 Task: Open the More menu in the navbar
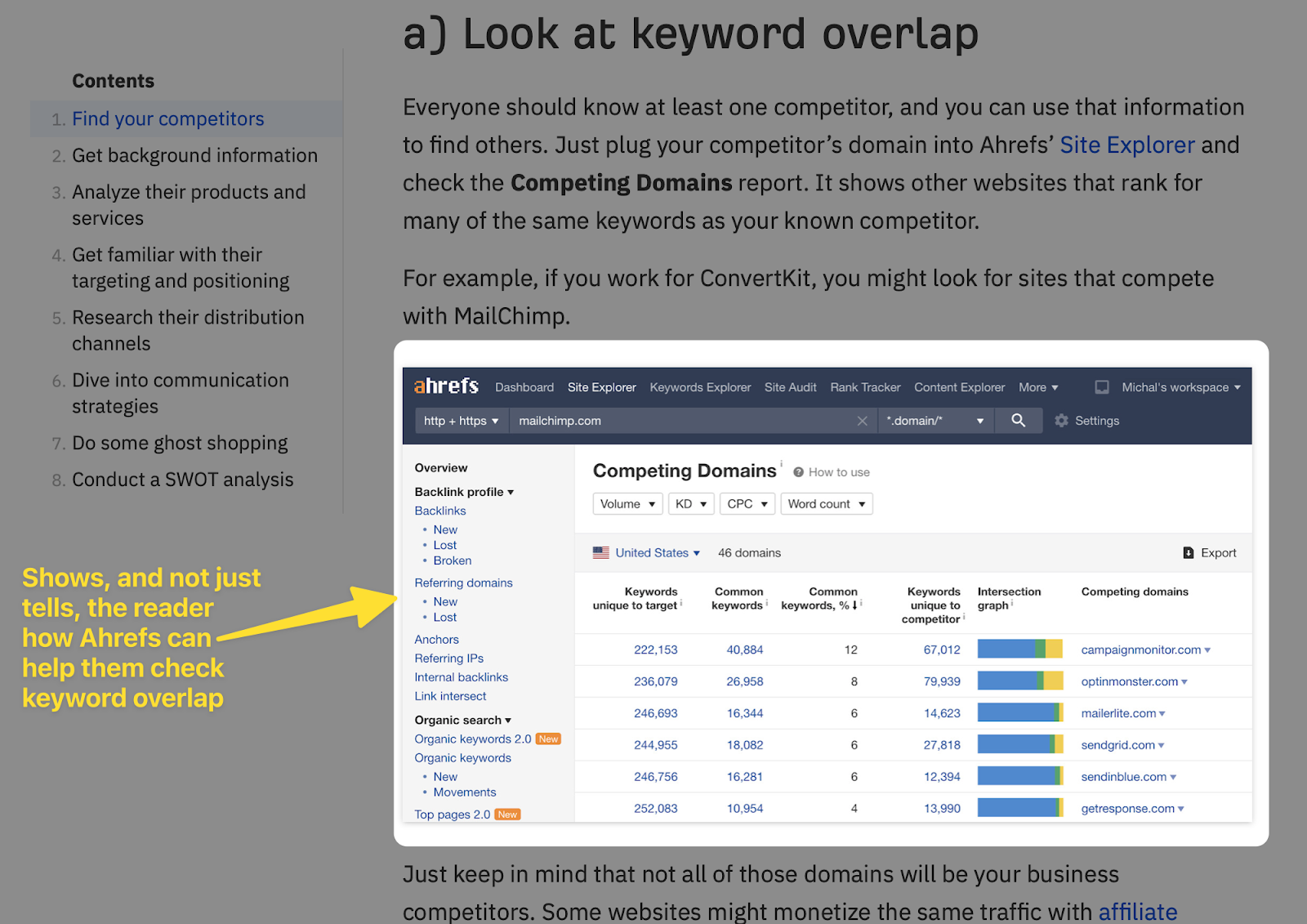coord(1037,386)
